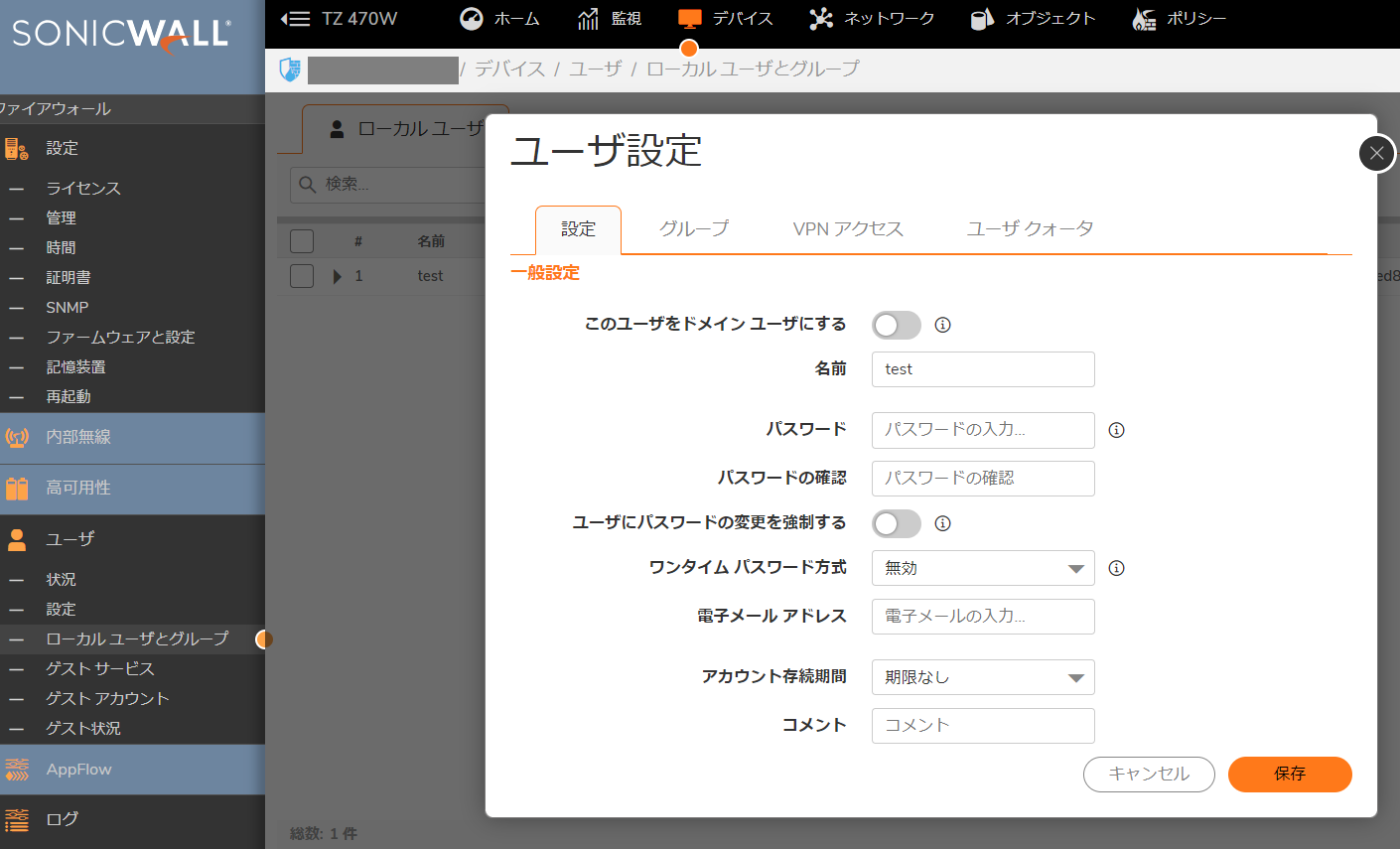Open 記憶装置 in sidebar

click(75, 367)
